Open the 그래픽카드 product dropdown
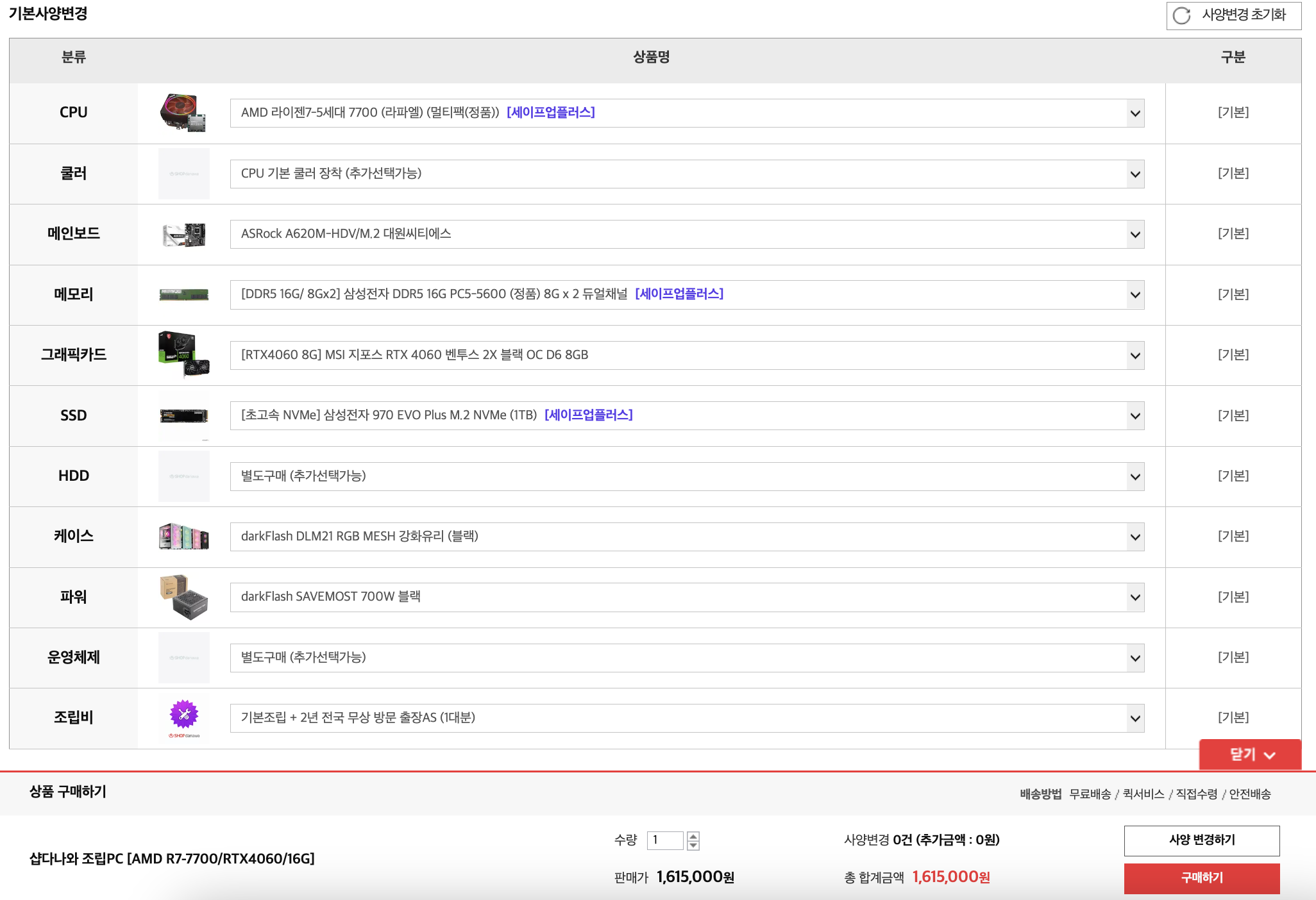Image resolution: width=1316 pixels, height=900 pixels. pos(686,355)
